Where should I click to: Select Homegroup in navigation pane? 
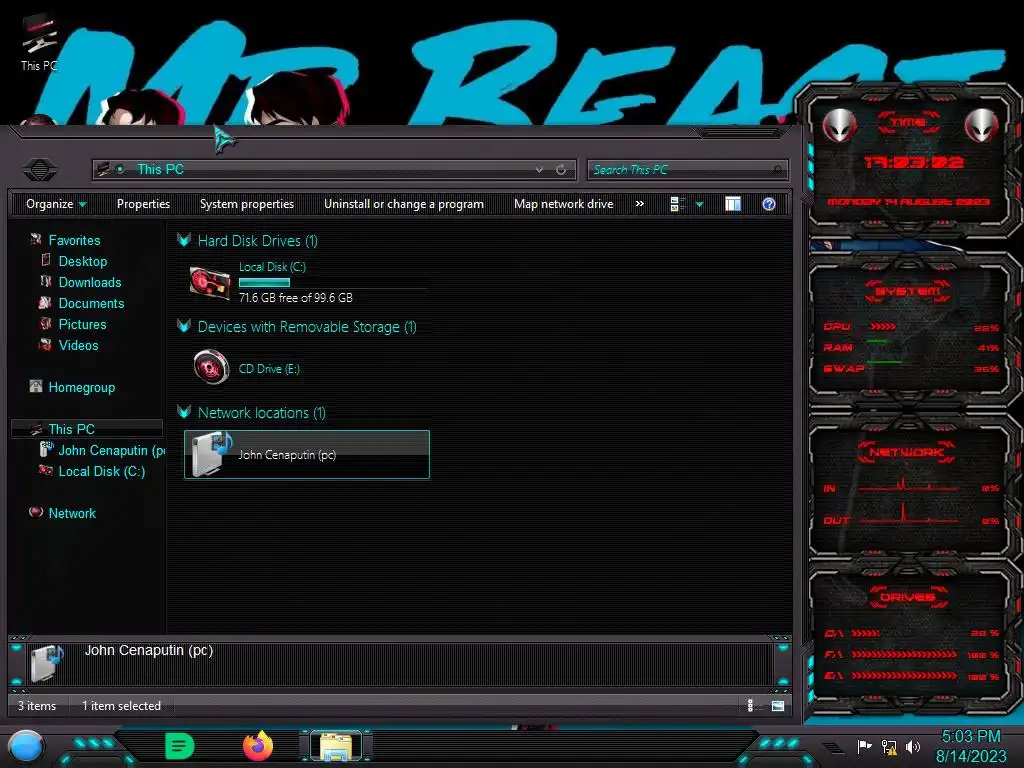point(82,387)
